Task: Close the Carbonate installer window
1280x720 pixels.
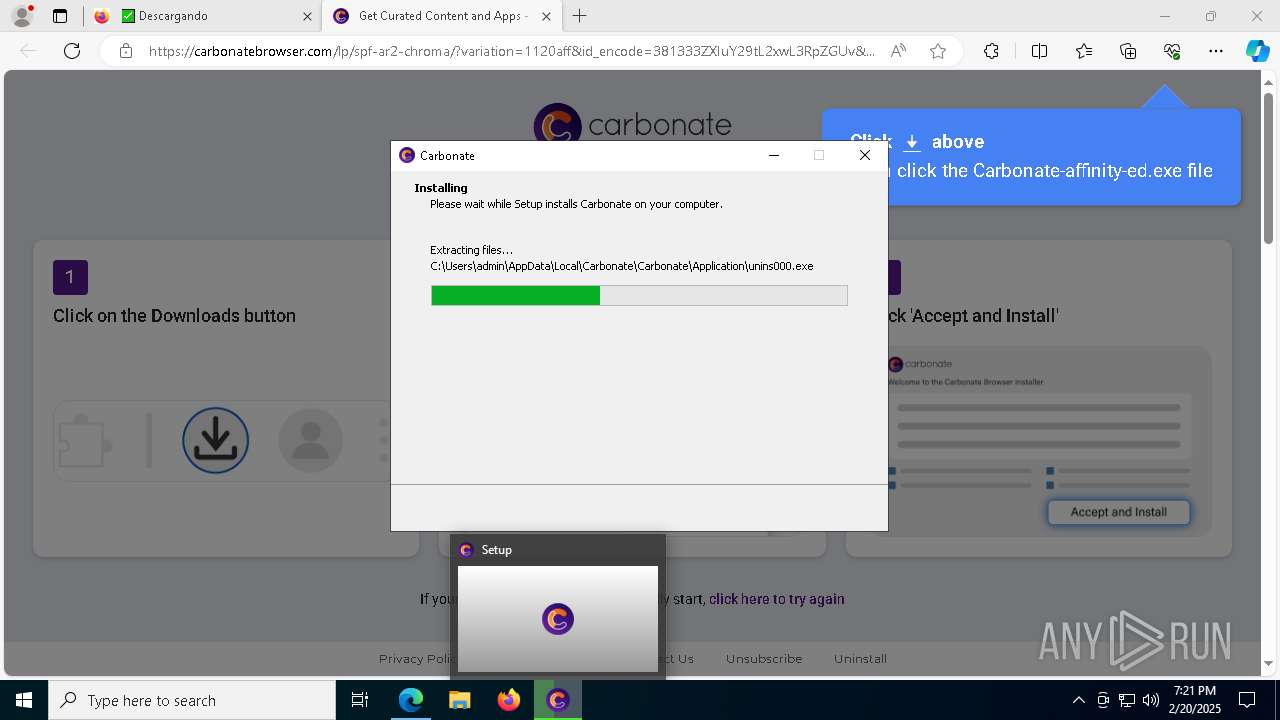Action: click(865, 155)
